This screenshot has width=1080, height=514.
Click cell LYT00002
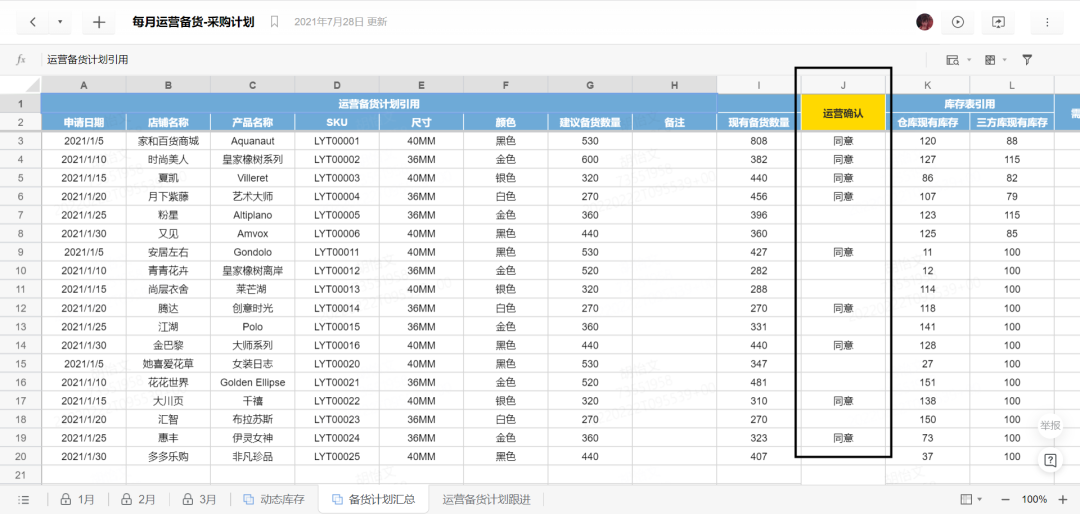337,159
